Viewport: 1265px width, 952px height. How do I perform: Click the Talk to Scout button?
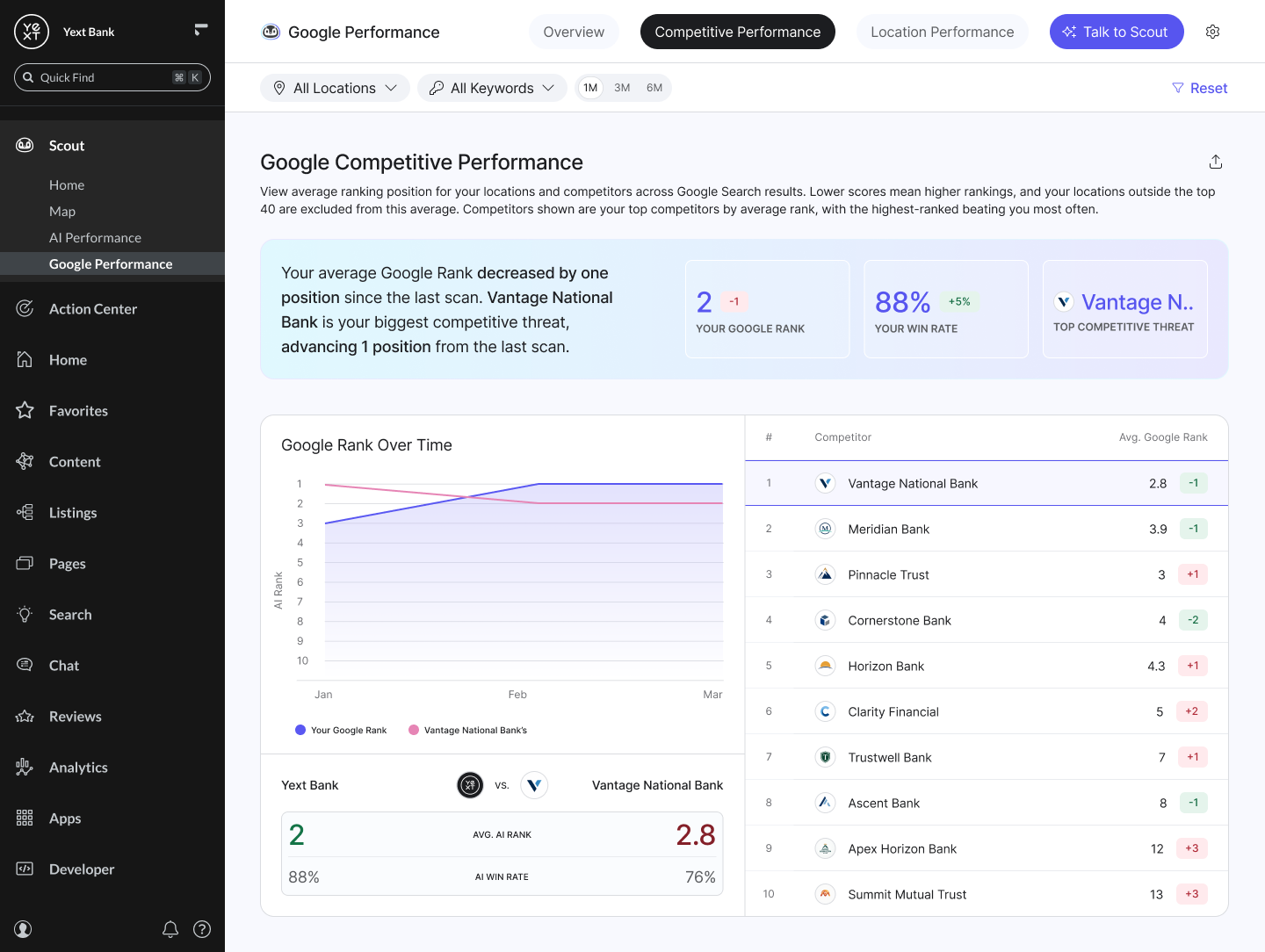[1117, 32]
